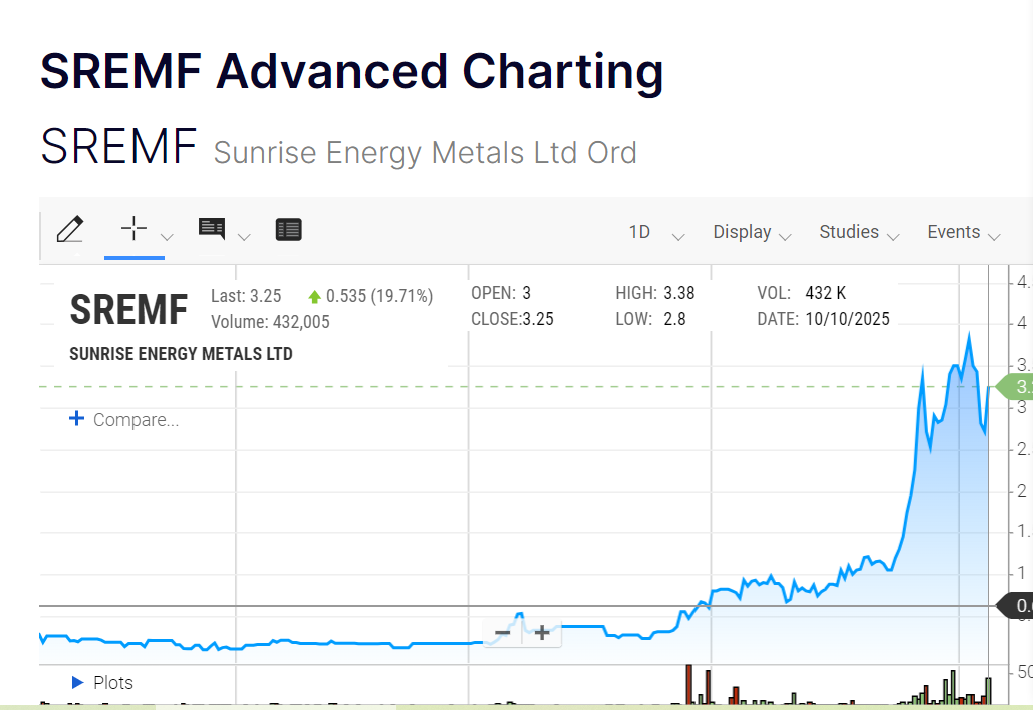Click the tall red volume bar
This screenshot has height=710, width=1033.
pos(688,684)
